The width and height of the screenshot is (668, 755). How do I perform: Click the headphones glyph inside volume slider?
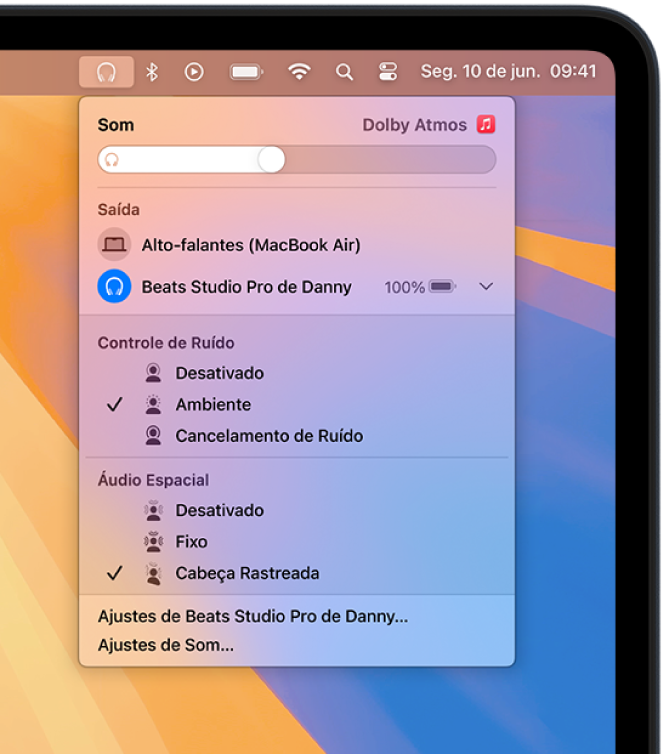112,160
